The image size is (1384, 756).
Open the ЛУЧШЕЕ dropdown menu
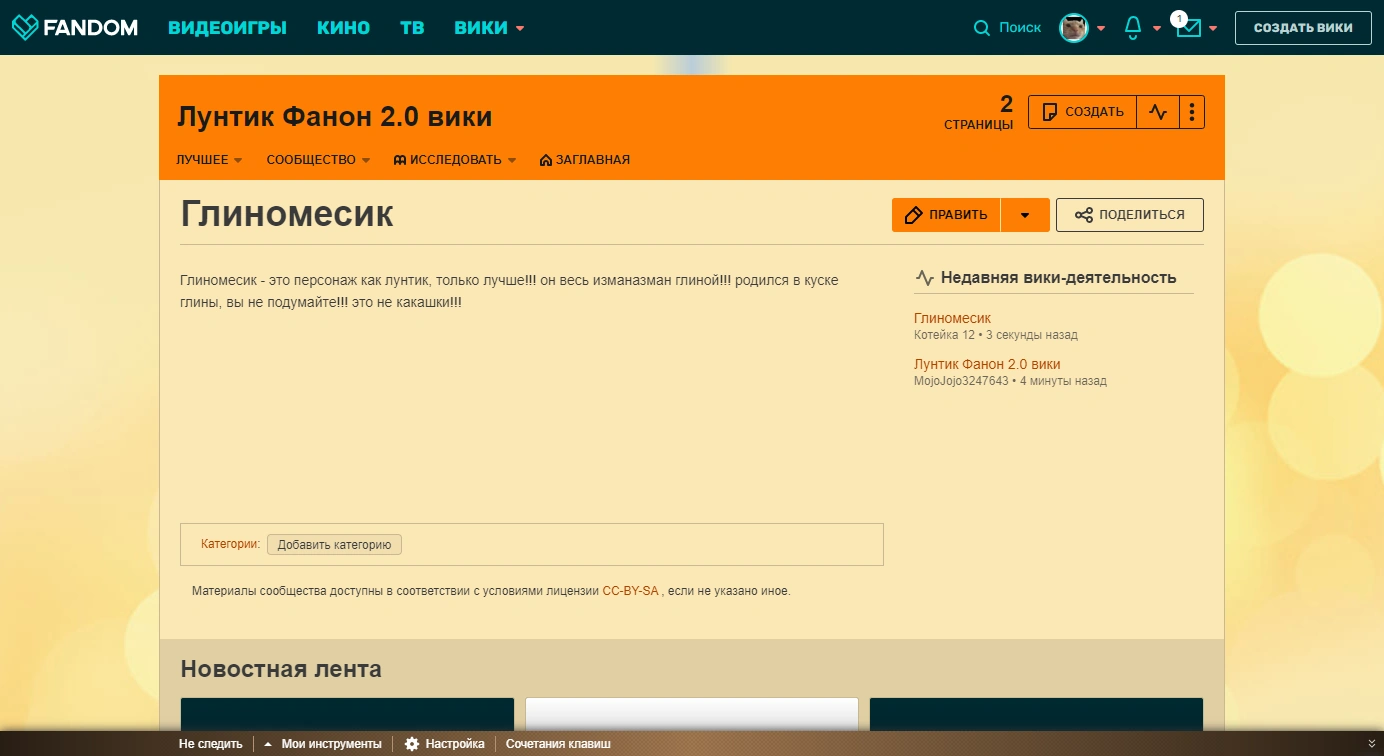[209, 160]
